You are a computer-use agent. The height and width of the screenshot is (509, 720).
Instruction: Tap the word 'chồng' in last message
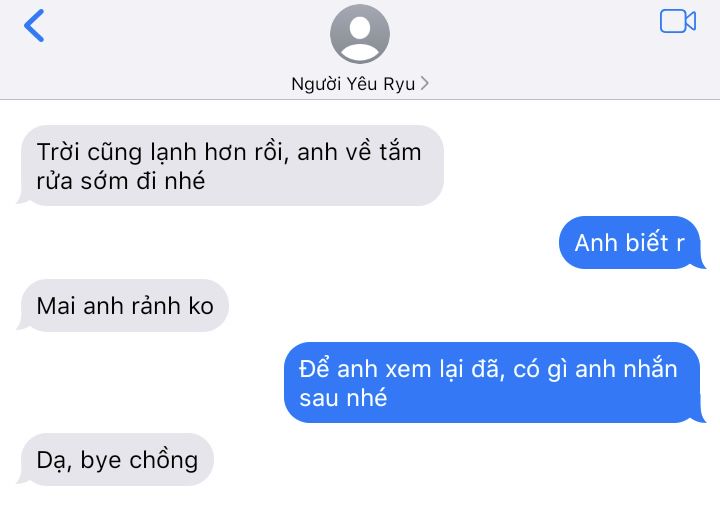pos(163,460)
